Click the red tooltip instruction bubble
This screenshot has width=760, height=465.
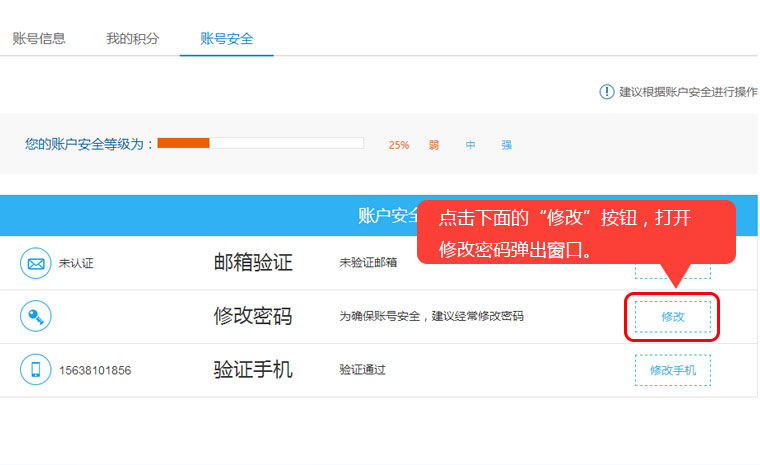(575, 231)
